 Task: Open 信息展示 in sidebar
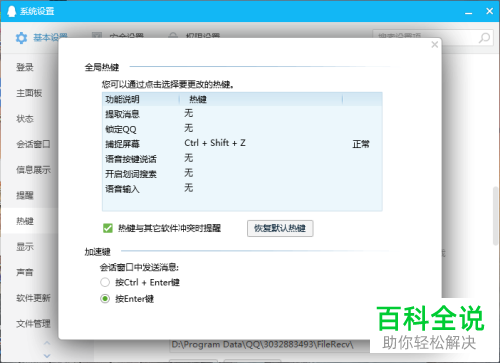tap(33, 170)
